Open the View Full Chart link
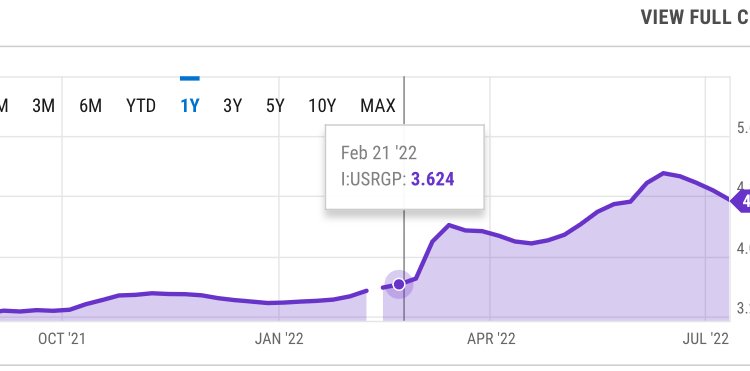The width and height of the screenshot is (750, 371). tap(695, 17)
